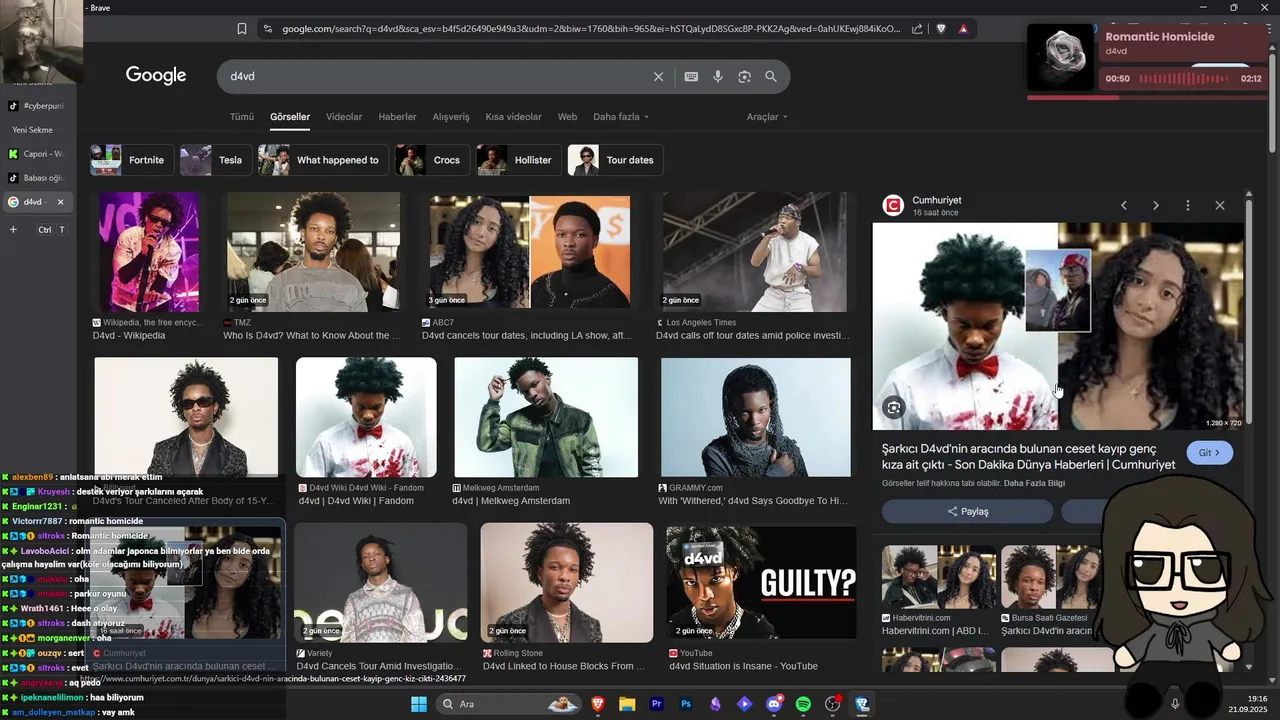Select the Görseller tab
This screenshot has height=720, width=1280.
coord(290,117)
